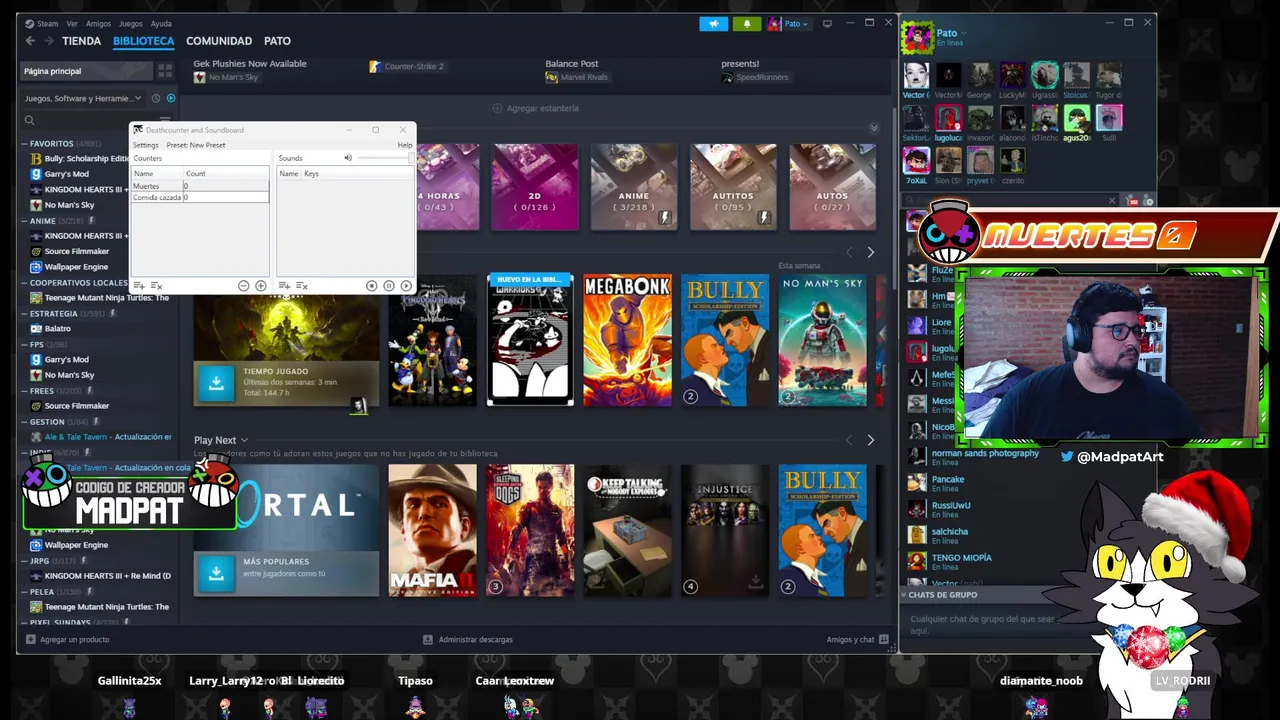
Task: Open the Mafia II game cover
Action: point(432,530)
